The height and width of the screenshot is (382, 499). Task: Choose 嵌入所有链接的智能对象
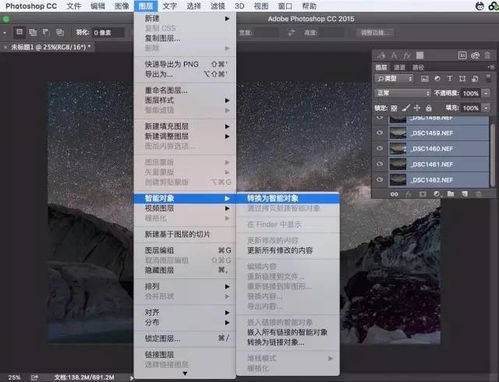click(288, 332)
